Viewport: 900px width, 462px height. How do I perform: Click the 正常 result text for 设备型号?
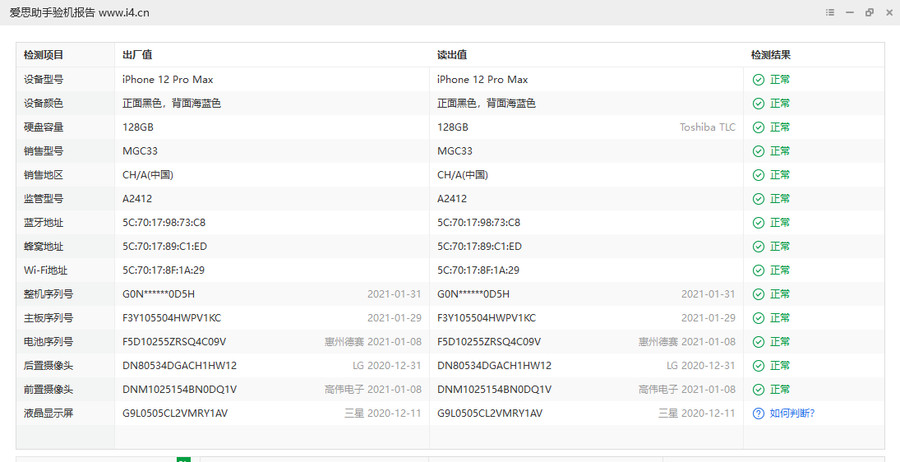pyautogui.click(x=779, y=80)
